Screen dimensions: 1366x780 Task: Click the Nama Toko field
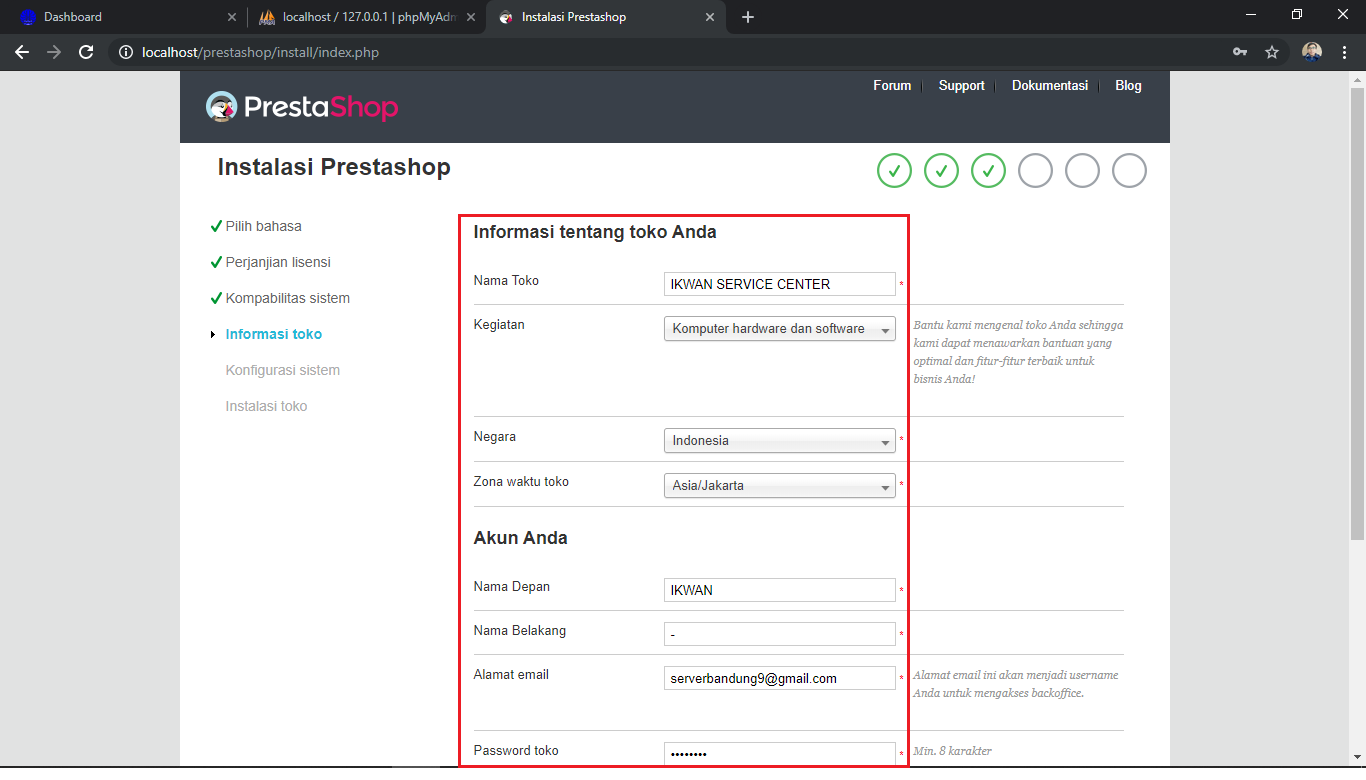pos(780,284)
